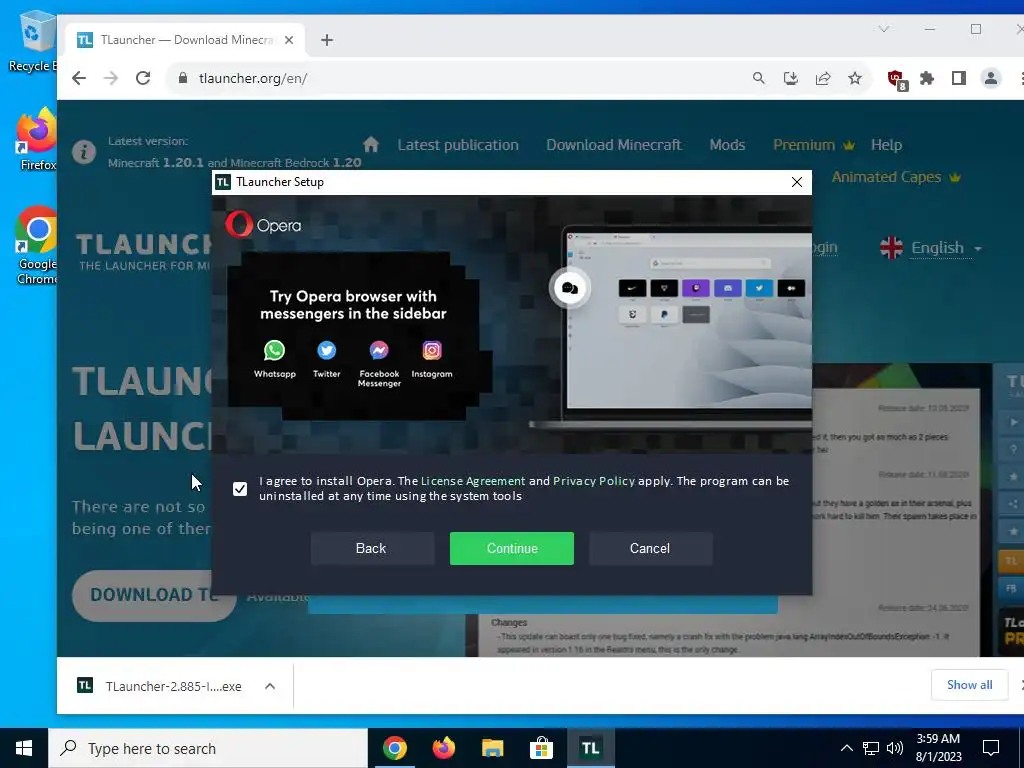Open the Privacy Policy link
This screenshot has height=768, width=1024.
(x=594, y=481)
